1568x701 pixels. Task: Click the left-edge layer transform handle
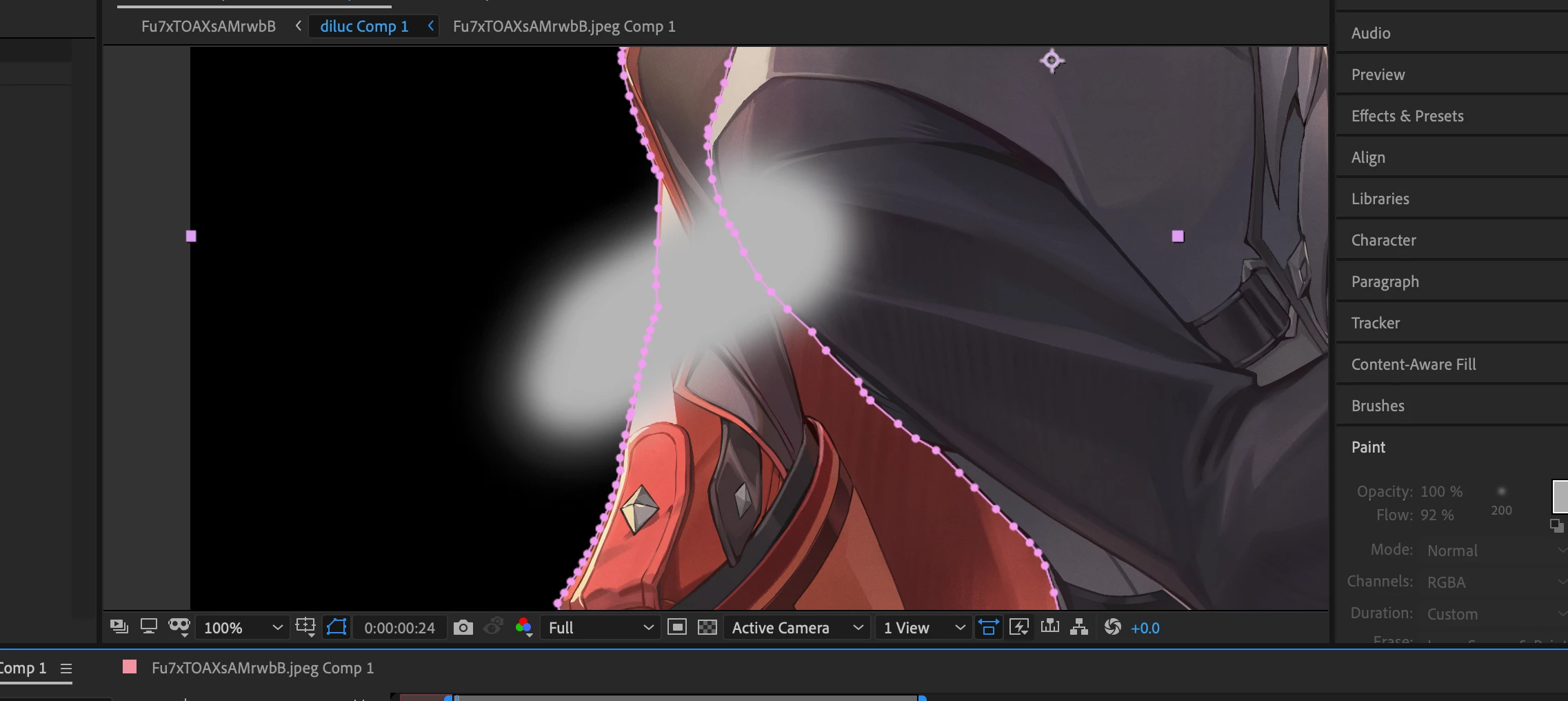(191, 236)
